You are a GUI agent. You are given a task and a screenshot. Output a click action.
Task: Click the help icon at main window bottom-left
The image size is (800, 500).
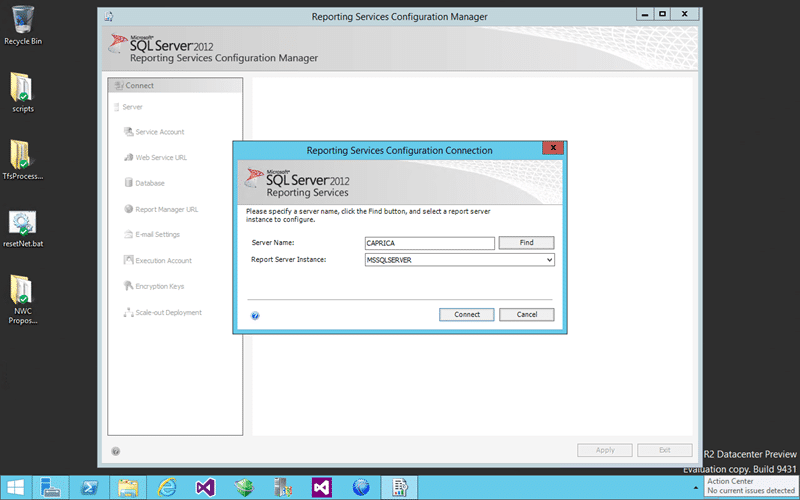coord(116,451)
